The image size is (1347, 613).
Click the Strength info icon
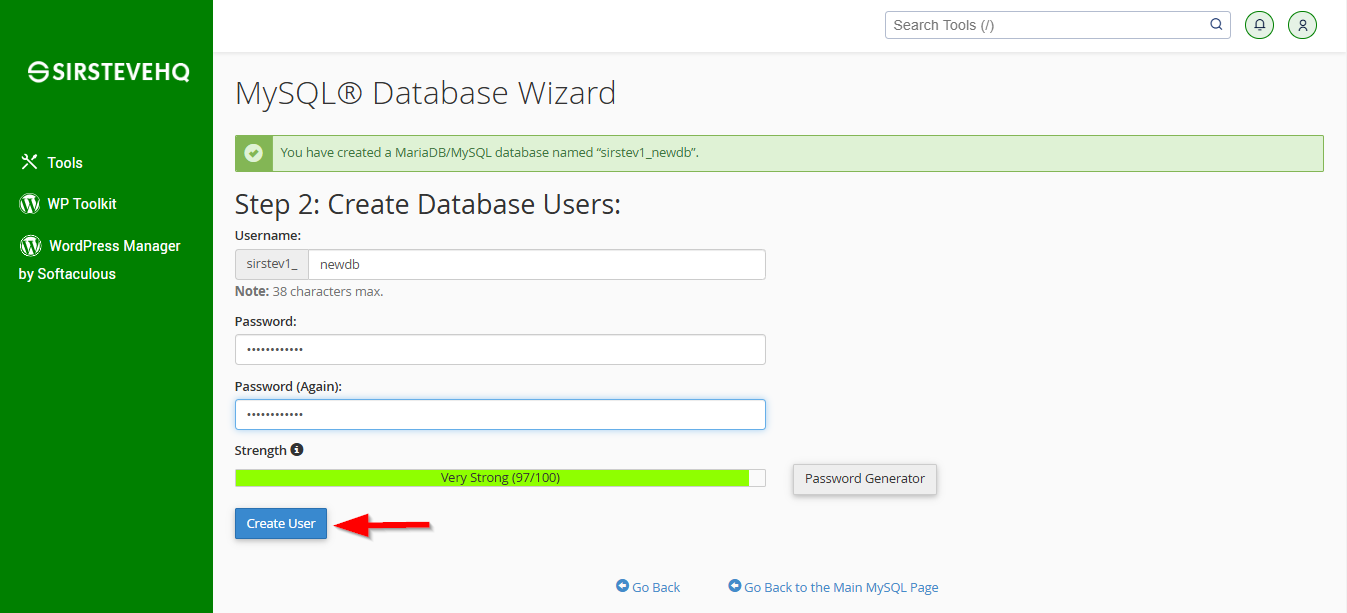297,450
